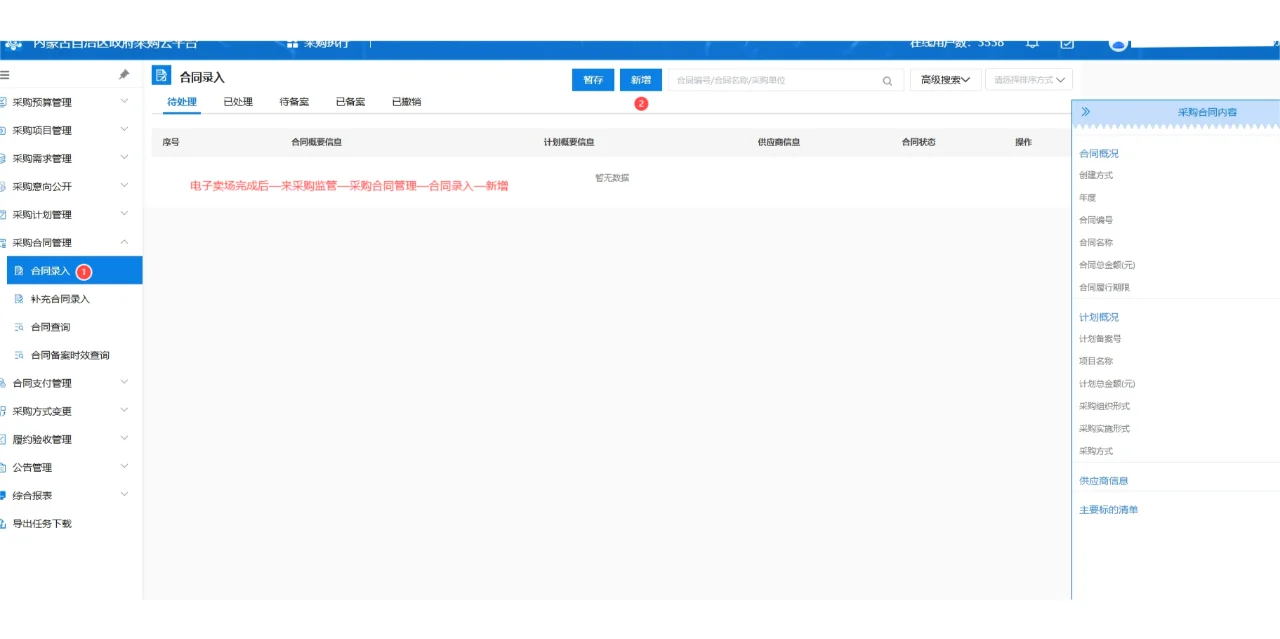Viewport: 1280px width, 639px height.
Task: Click 采购预算管理 menu label
Action: point(41,102)
